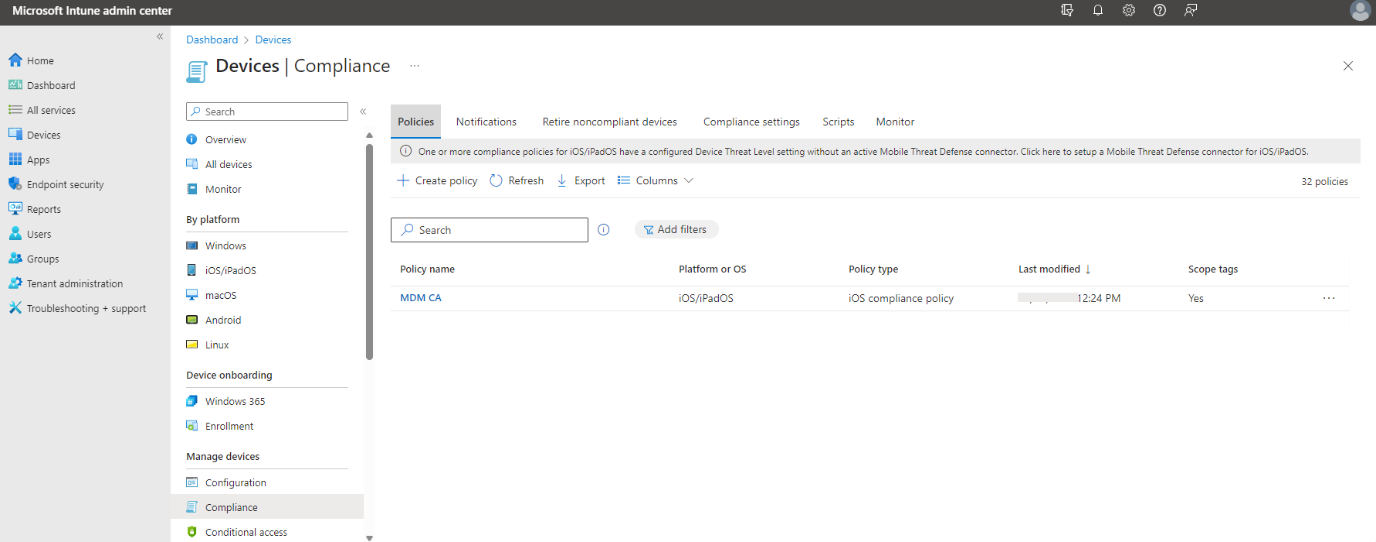Export the policies list
This screenshot has height=542, width=1376.
tap(580, 181)
